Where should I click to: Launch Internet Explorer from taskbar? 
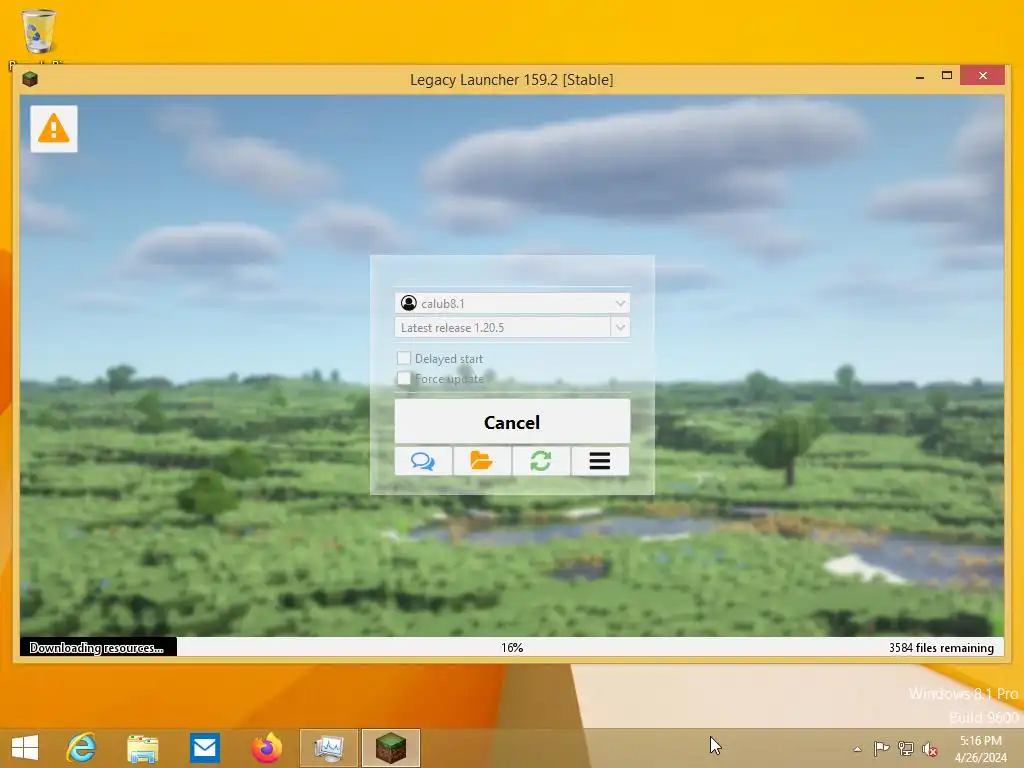click(82, 748)
